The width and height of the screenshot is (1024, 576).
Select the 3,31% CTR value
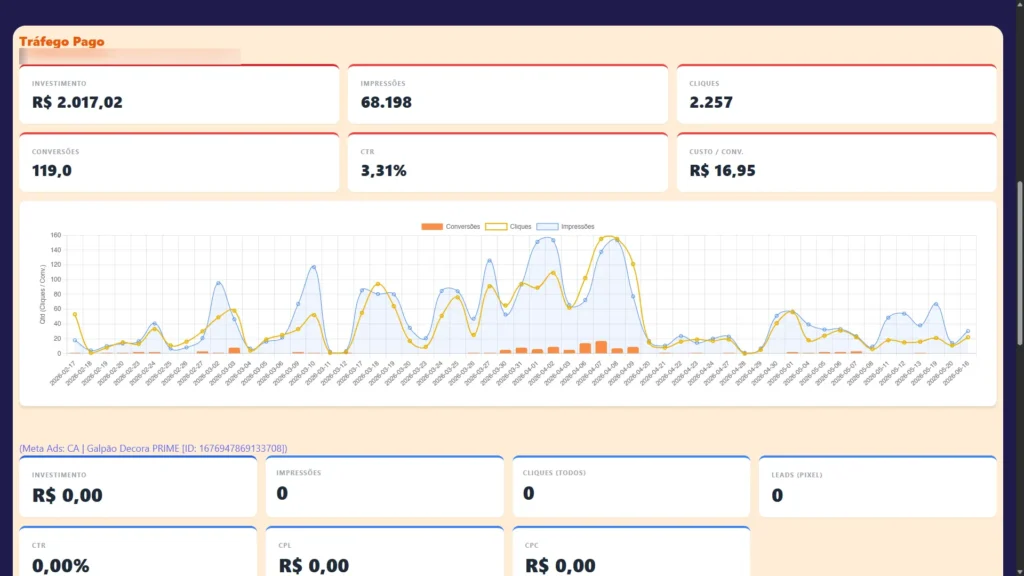(x=383, y=170)
